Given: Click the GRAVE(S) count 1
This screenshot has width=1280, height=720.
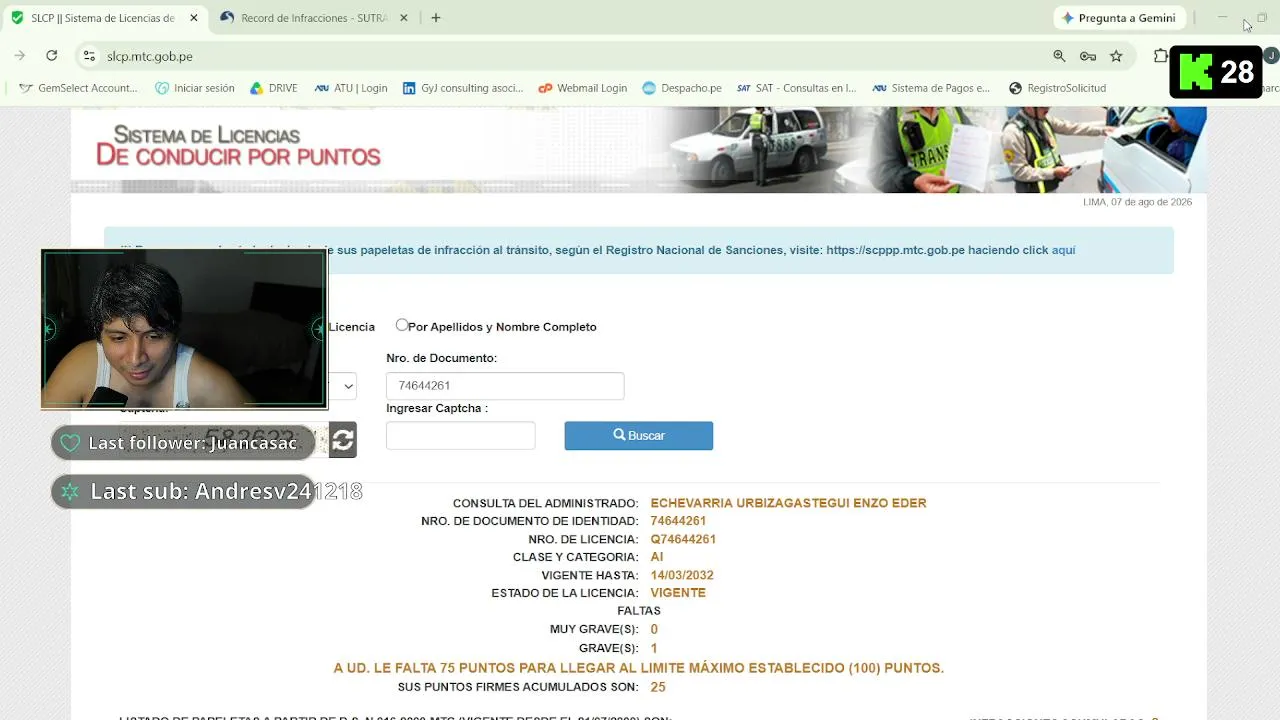Looking at the screenshot, I should 654,648.
